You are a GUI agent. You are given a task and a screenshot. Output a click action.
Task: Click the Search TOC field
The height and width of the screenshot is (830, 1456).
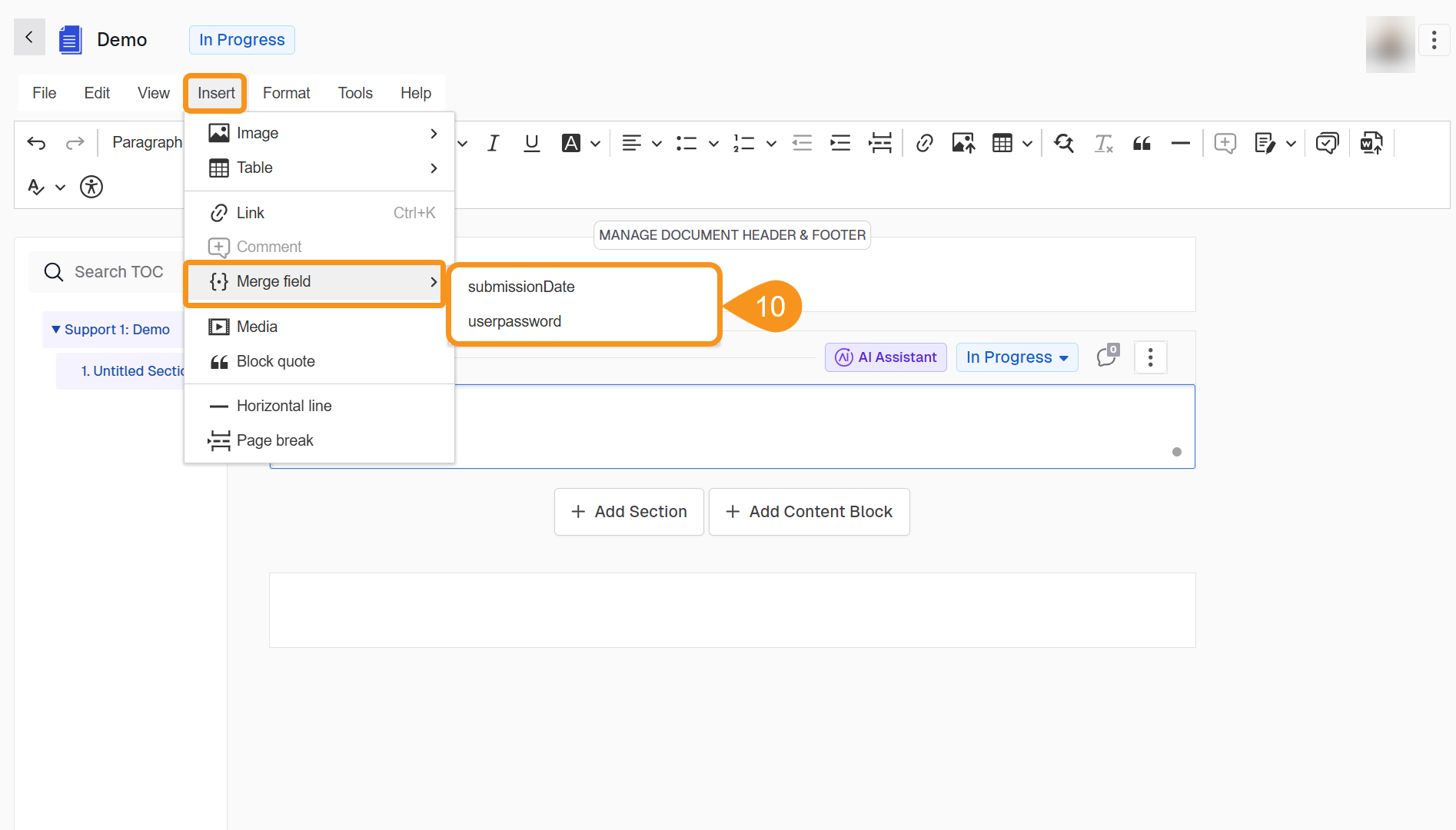coord(119,272)
